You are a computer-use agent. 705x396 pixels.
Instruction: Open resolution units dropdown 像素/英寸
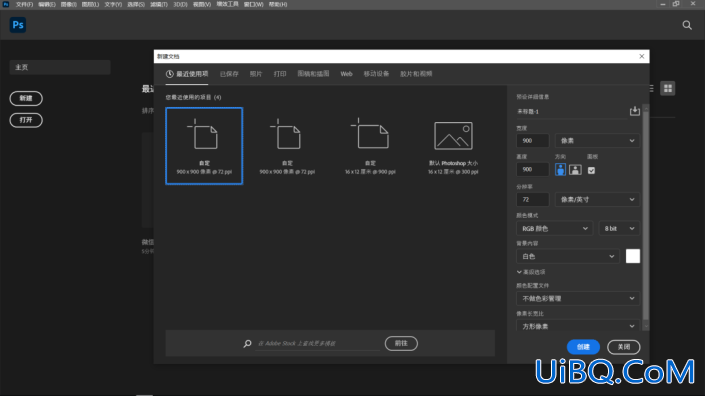tap(597, 200)
